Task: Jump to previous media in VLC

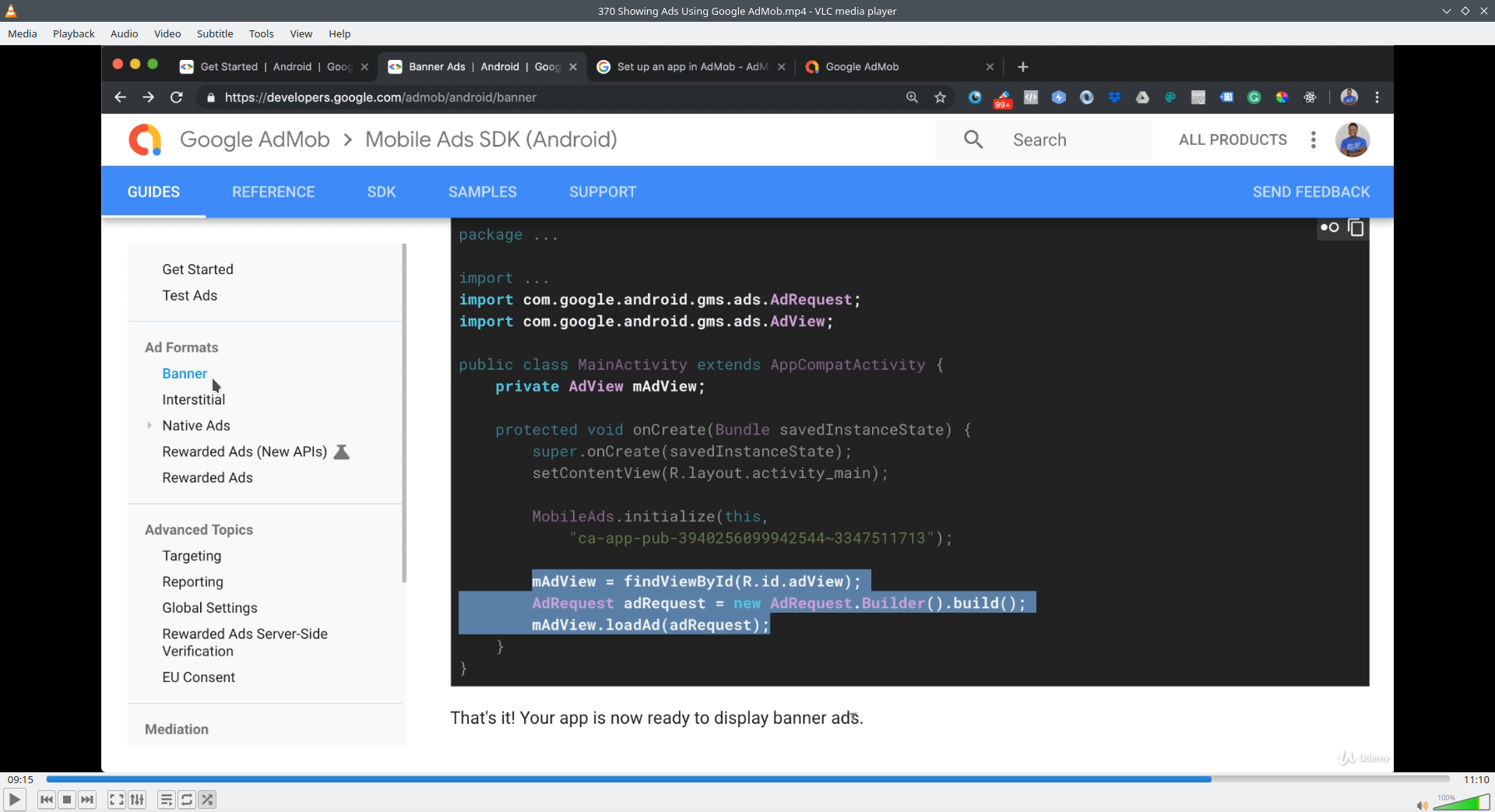Action: [x=47, y=800]
